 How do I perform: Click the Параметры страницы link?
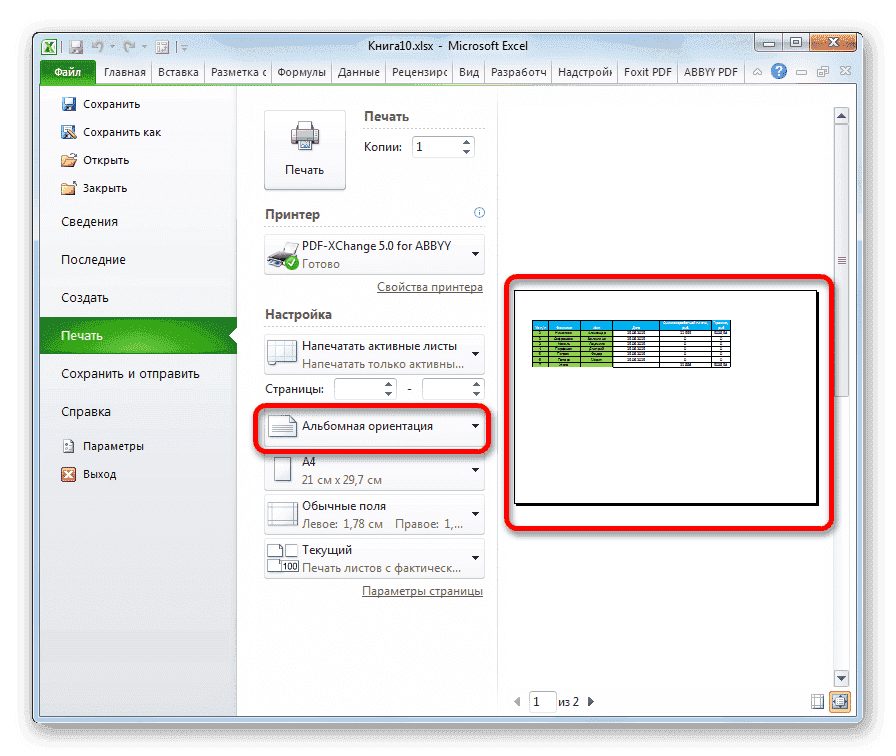[x=422, y=591]
